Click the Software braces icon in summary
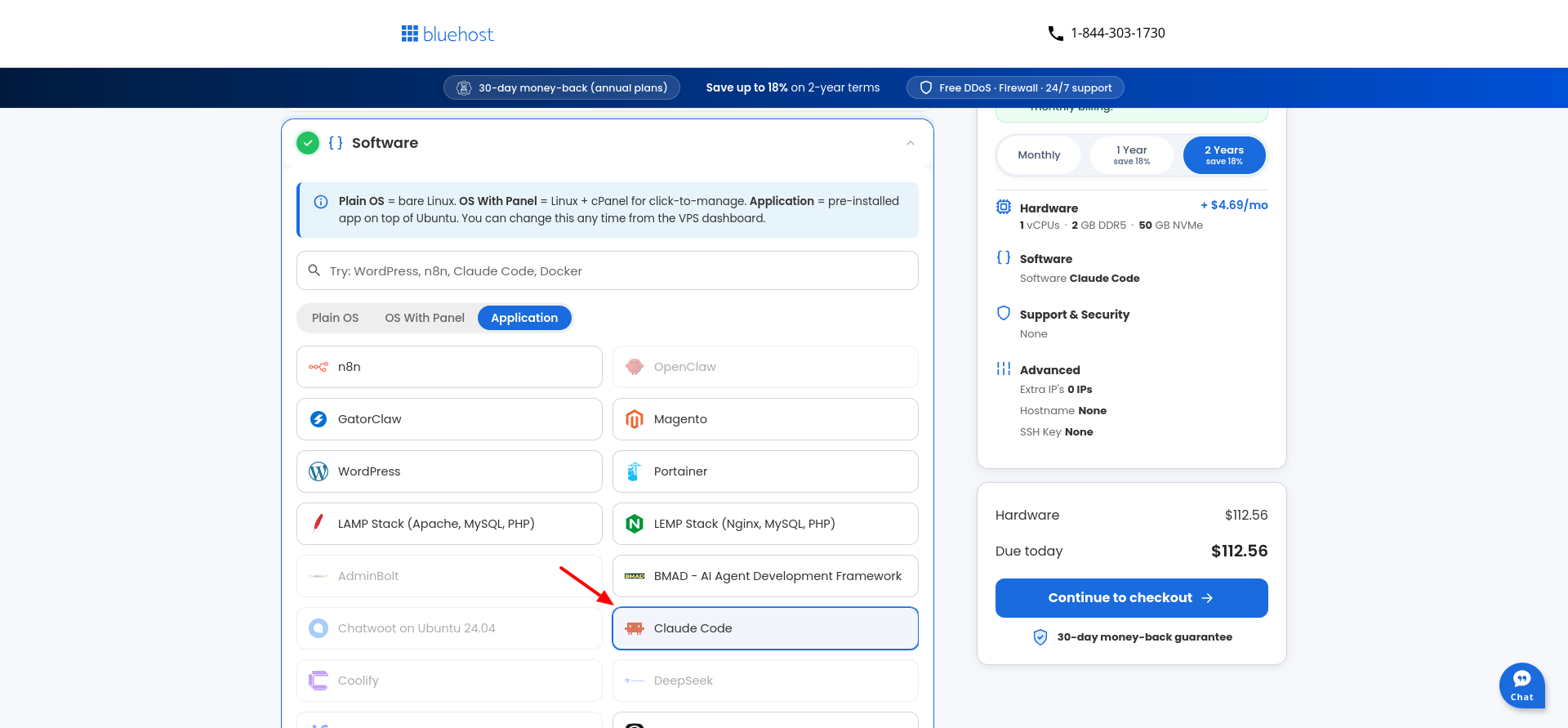The image size is (1568, 728). [1004, 257]
